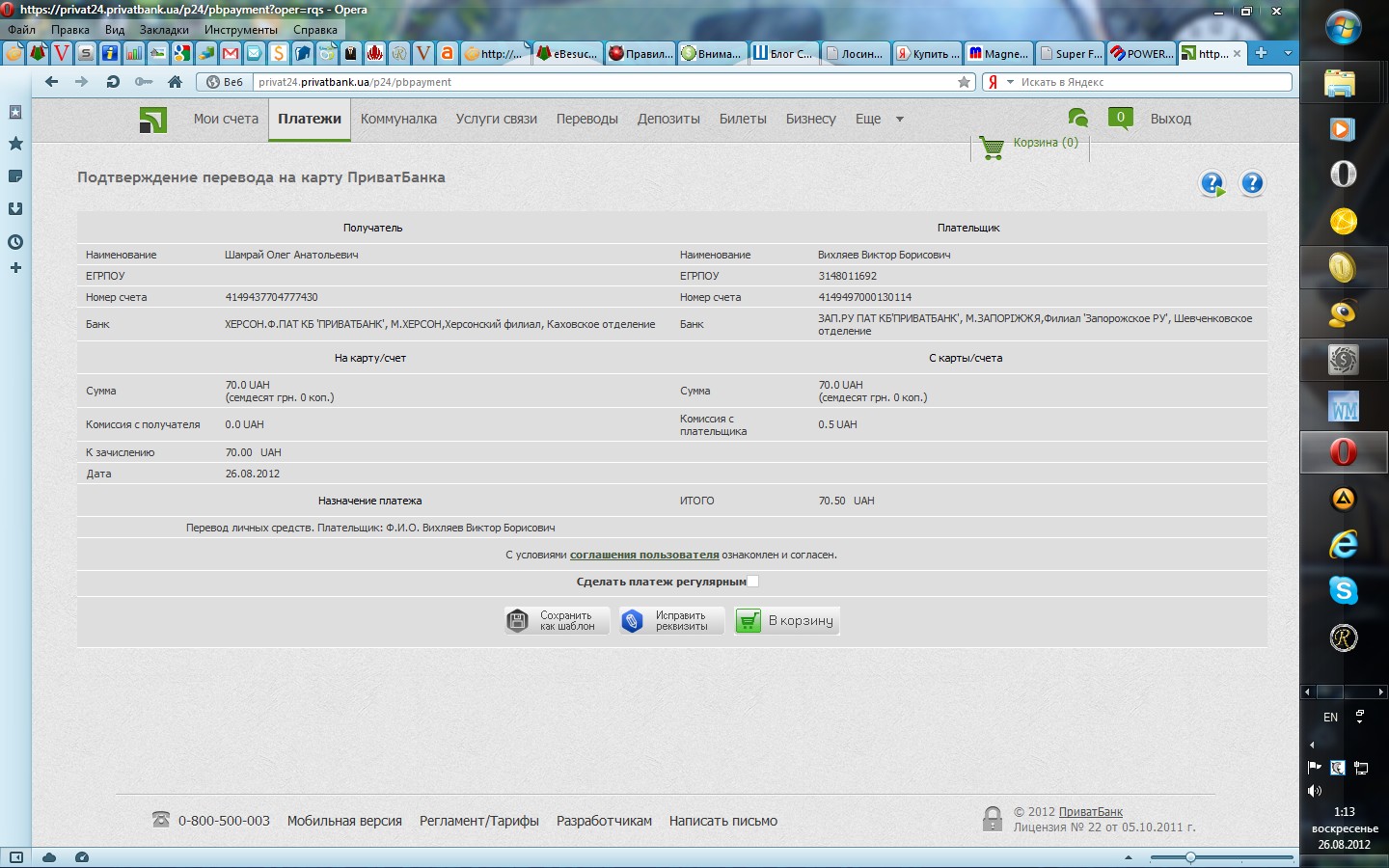The height and width of the screenshot is (868, 1389).
Task: Open the tab list dropdown arrow
Action: point(1288,53)
